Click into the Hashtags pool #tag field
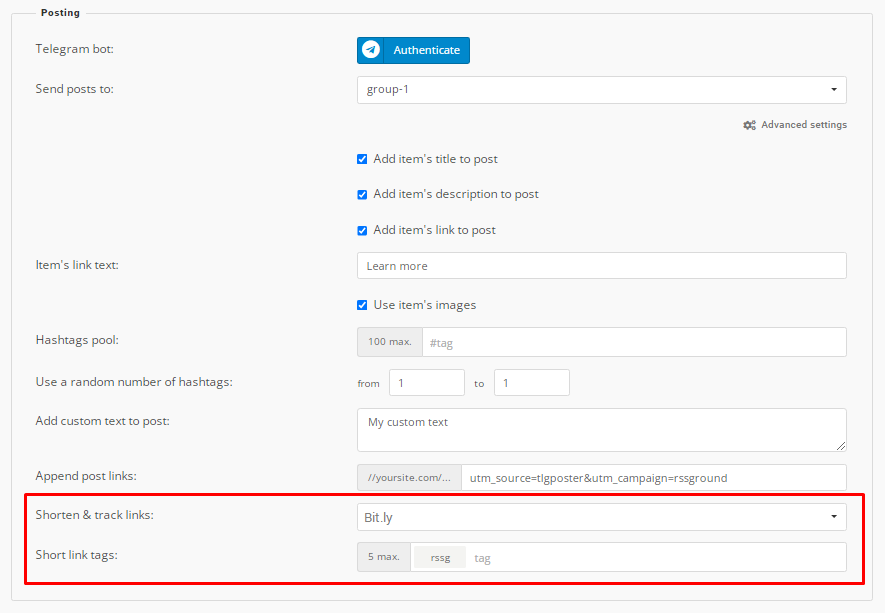Screen dimensions: 885x613 (634, 342)
